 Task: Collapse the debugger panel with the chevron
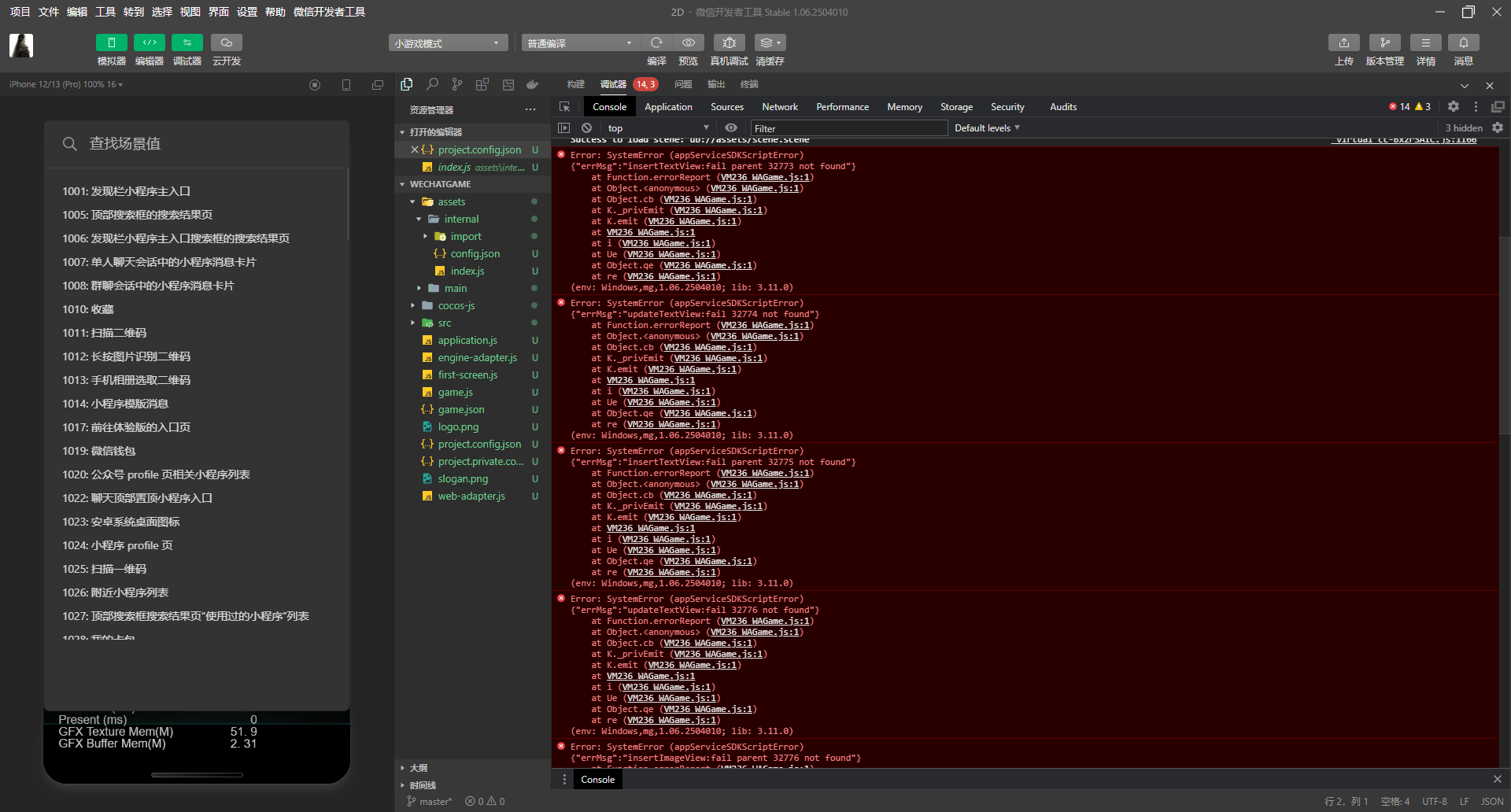pyautogui.click(x=1465, y=85)
